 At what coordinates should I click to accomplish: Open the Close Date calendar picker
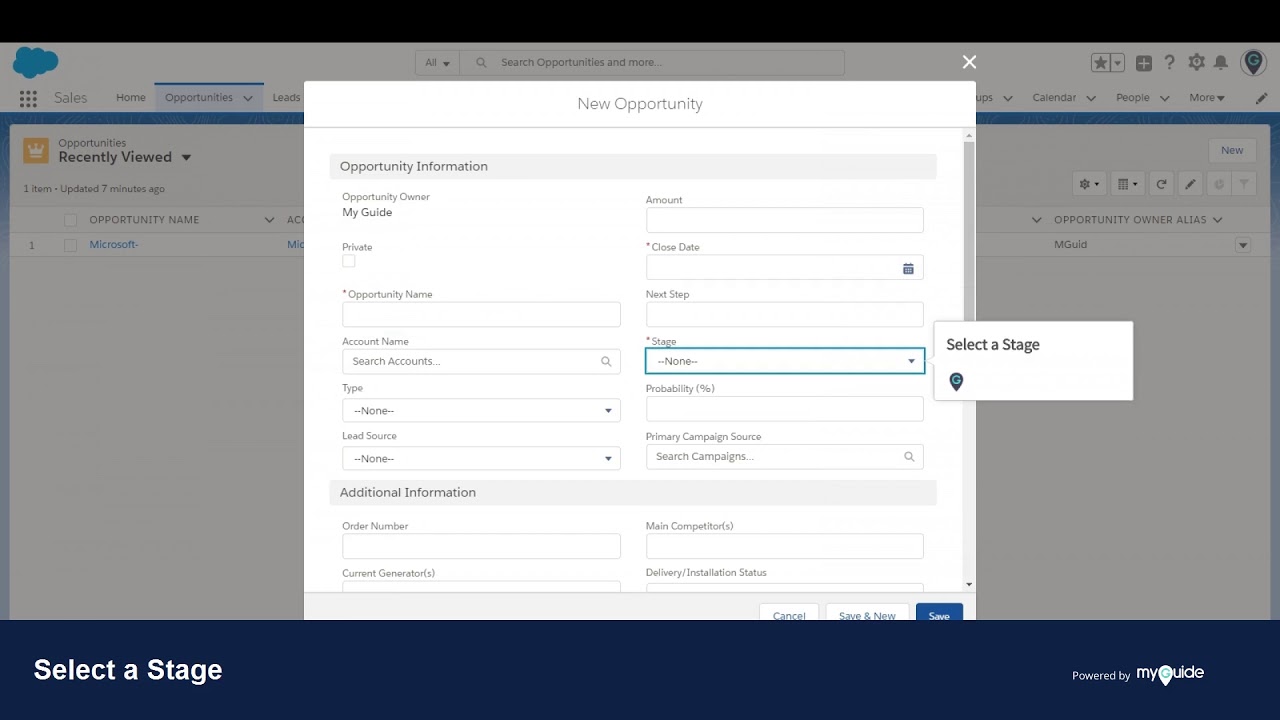[908, 268]
